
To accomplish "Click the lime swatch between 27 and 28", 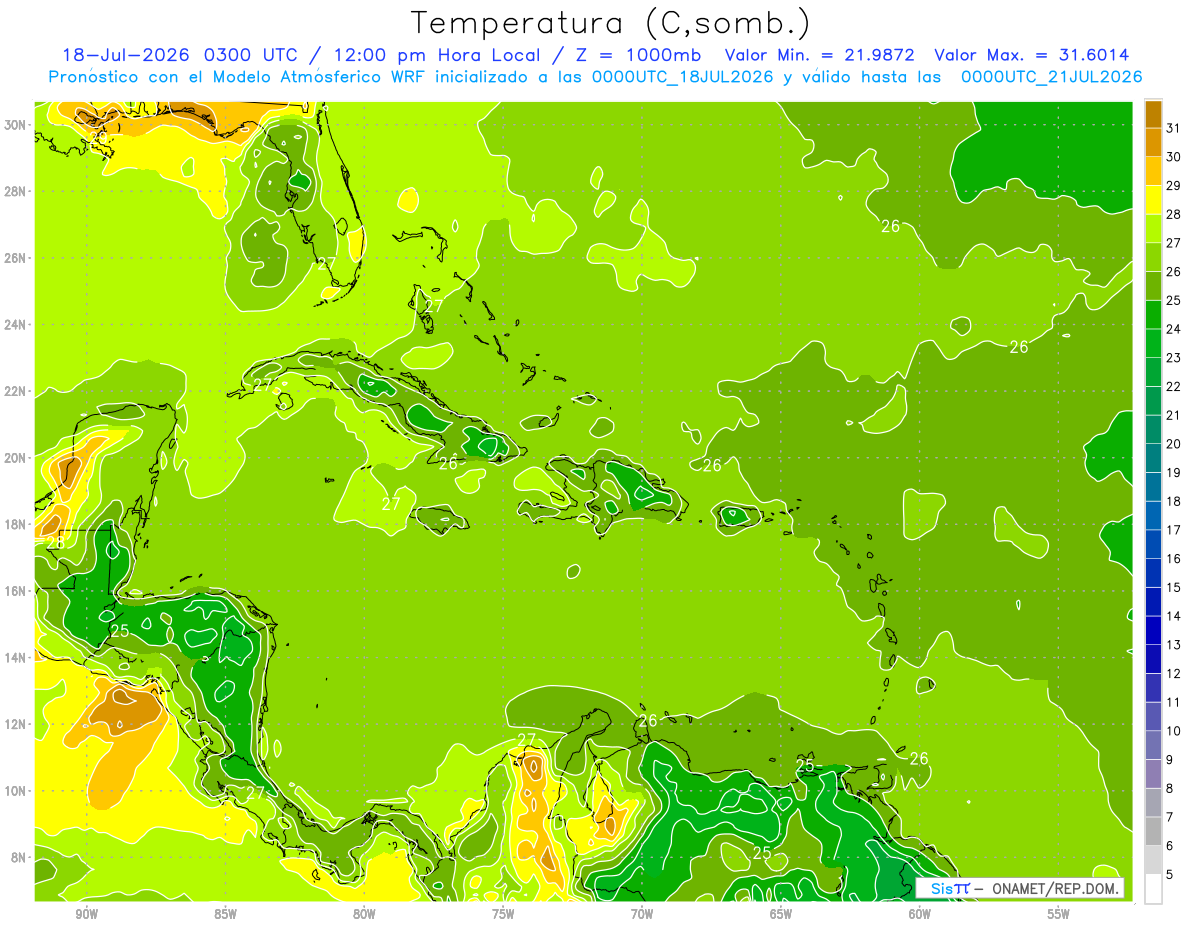I will pos(1153,228).
